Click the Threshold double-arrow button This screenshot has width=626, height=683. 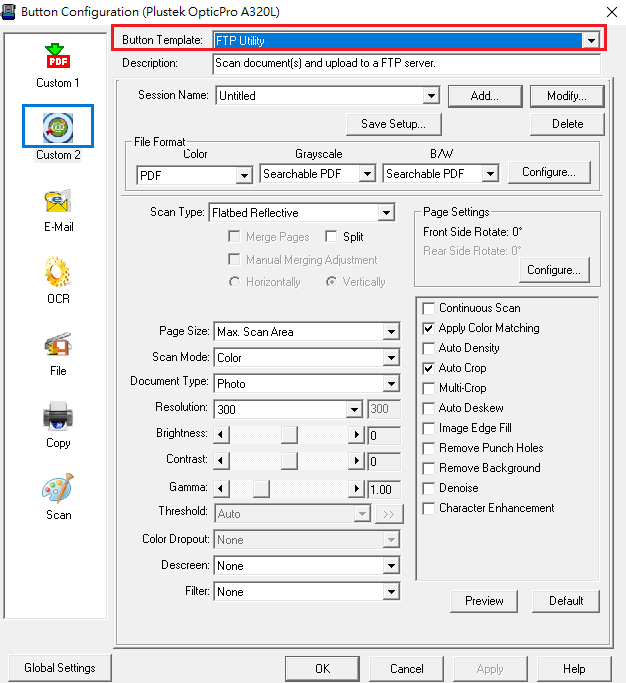pyautogui.click(x=388, y=514)
